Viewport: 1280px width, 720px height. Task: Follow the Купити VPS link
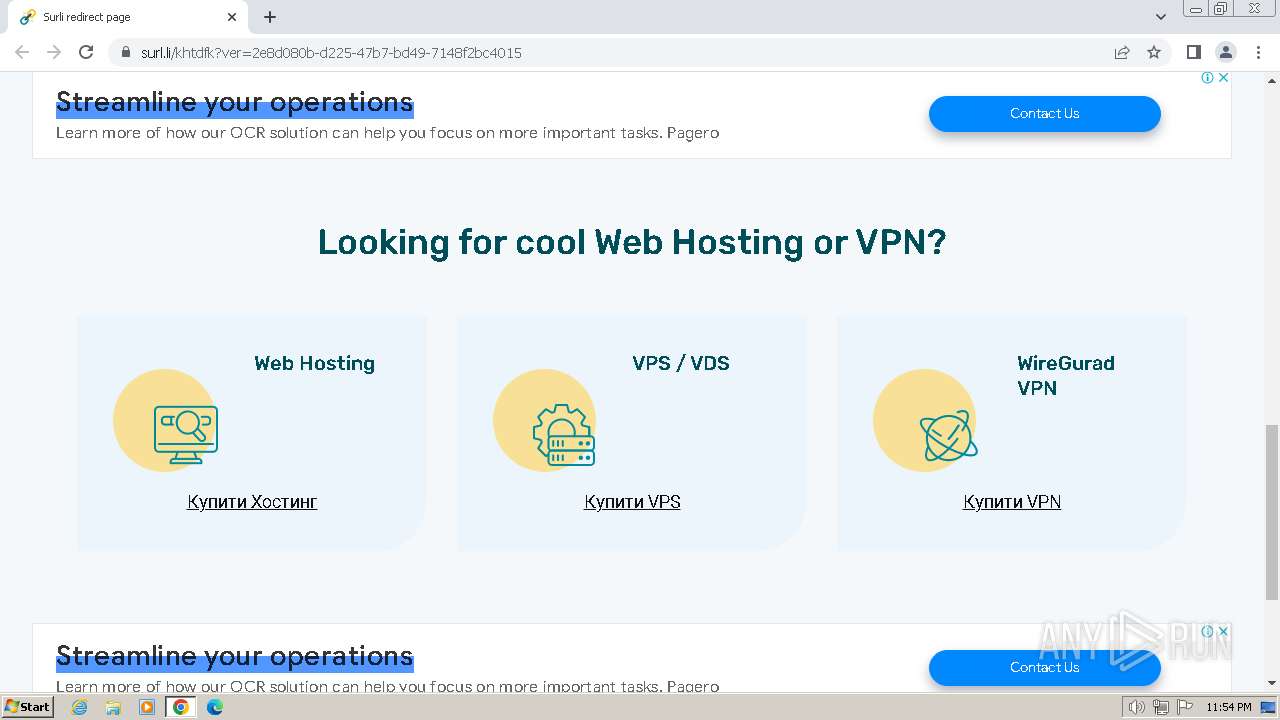pos(632,502)
